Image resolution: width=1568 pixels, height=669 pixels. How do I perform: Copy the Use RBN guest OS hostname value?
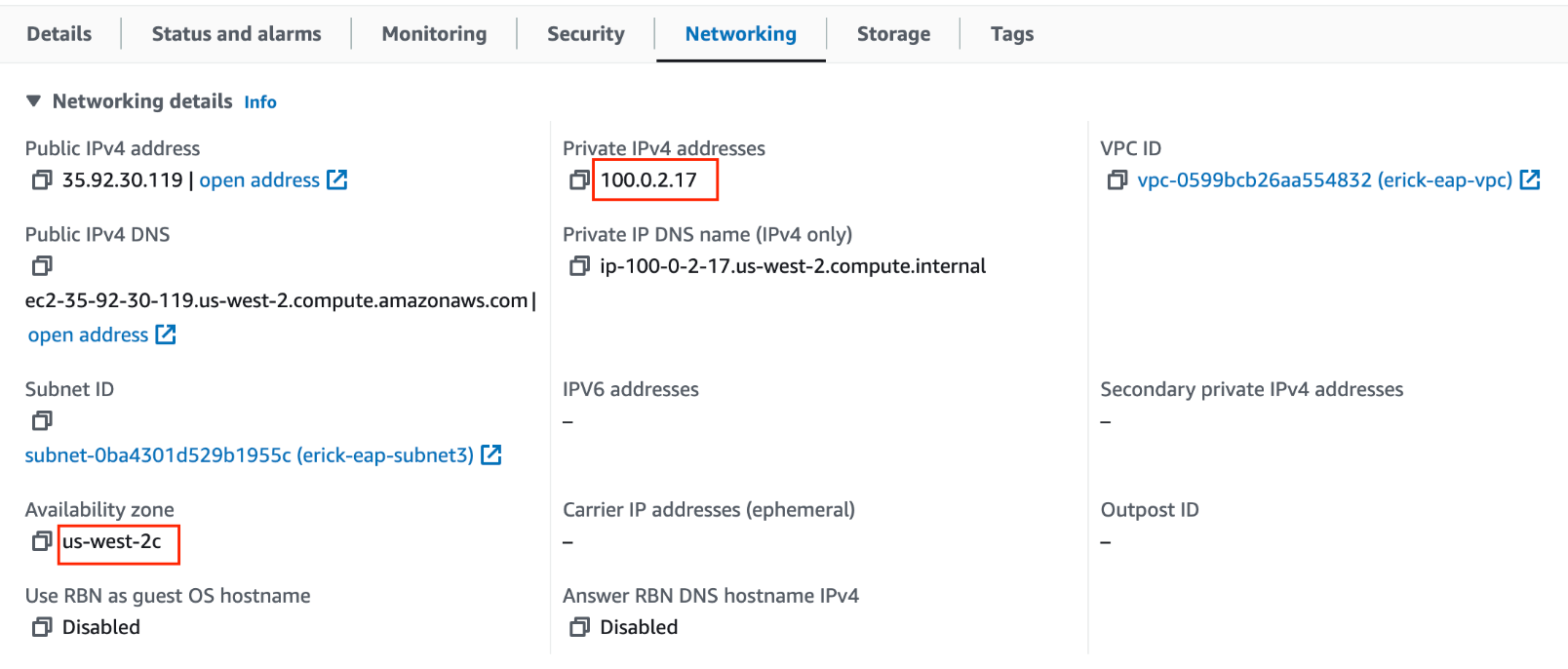pos(42,627)
